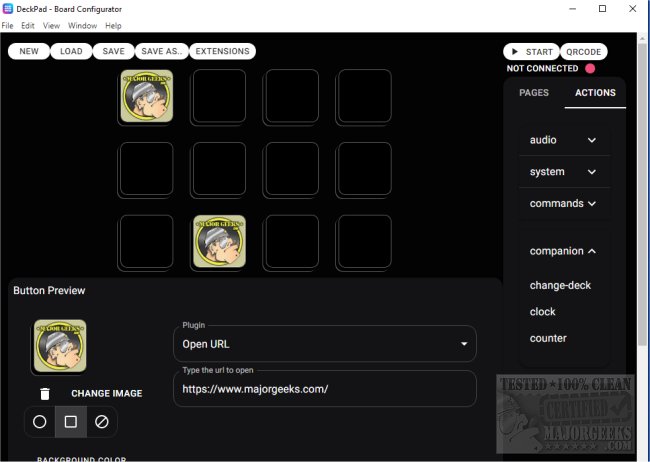
Task: Click the vertical scrollbar on the right
Action: (643, 195)
